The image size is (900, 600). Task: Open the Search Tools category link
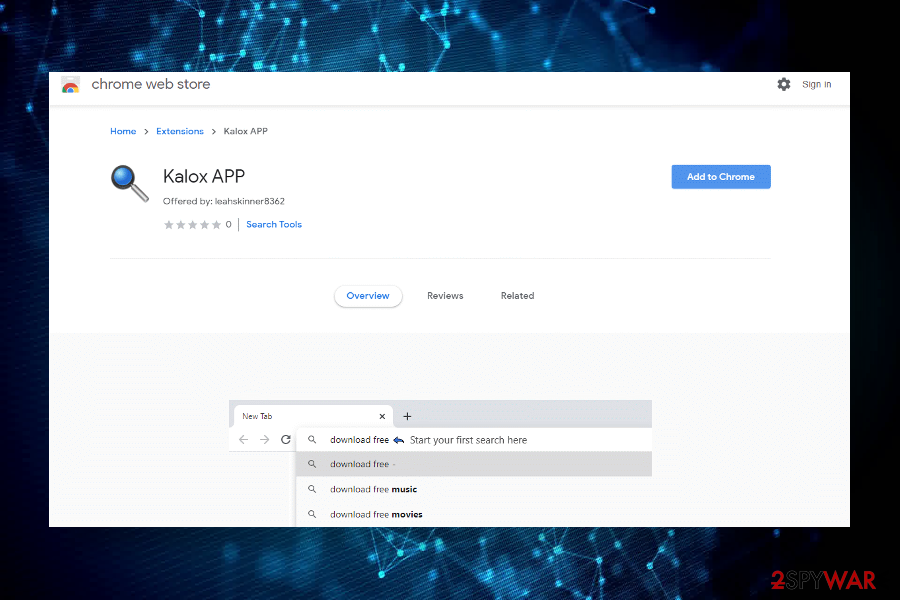point(274,224)
